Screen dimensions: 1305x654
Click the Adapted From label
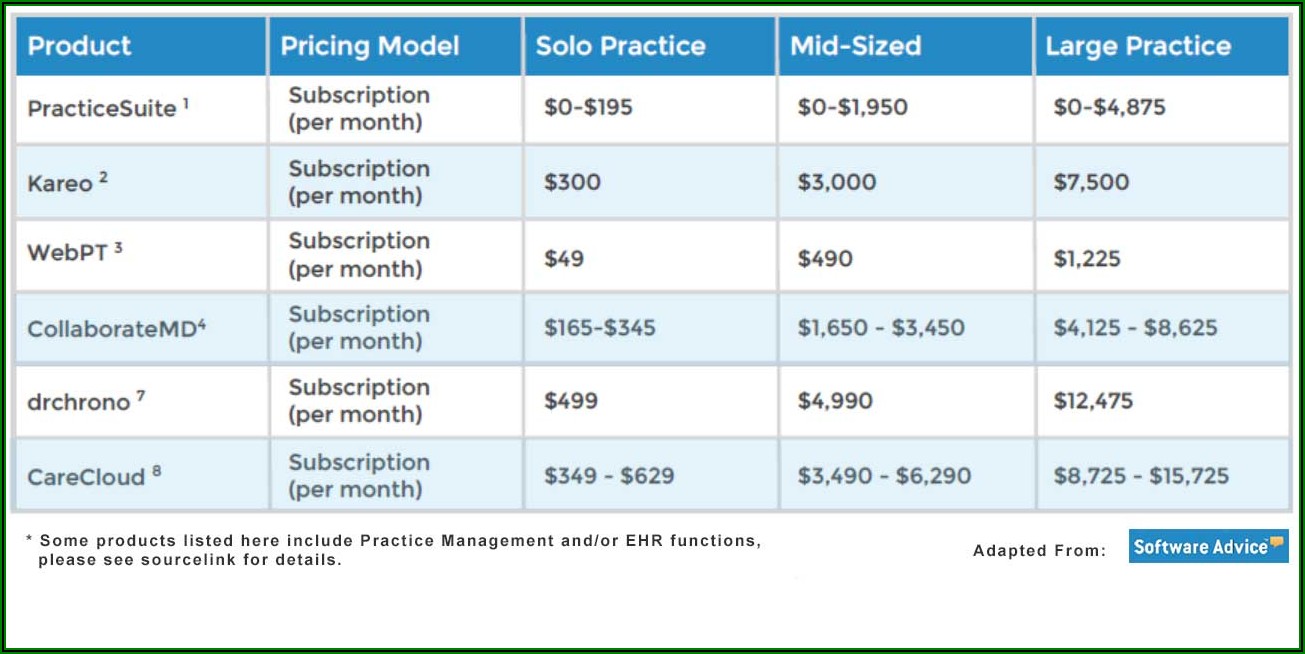[1039, 550]
